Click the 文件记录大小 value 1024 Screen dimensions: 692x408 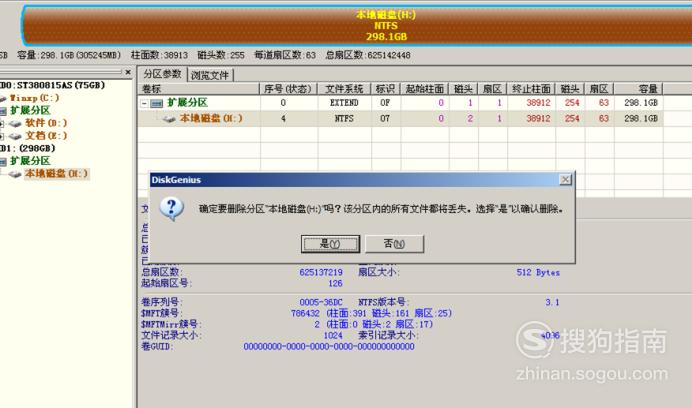333,336
